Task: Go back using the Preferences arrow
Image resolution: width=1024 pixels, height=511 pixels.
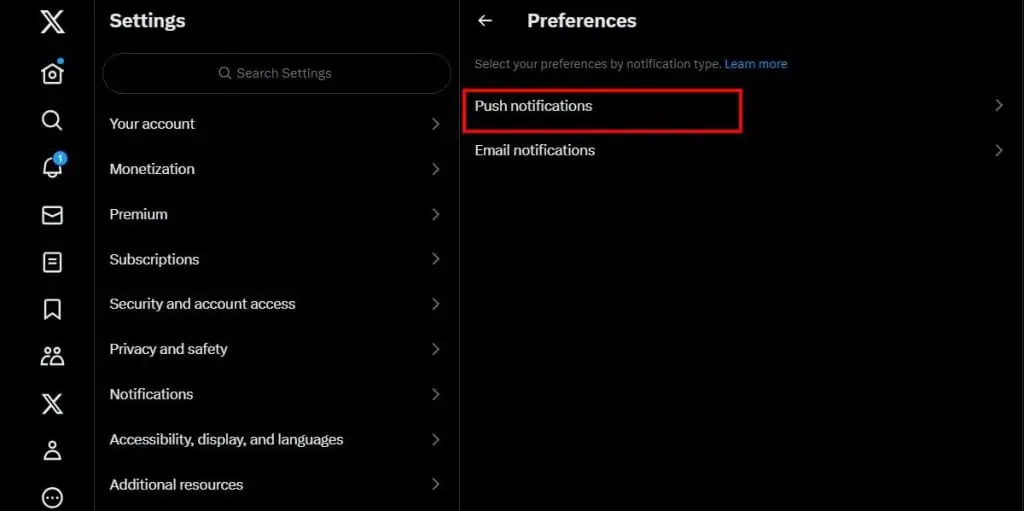Action: (485, 21)
